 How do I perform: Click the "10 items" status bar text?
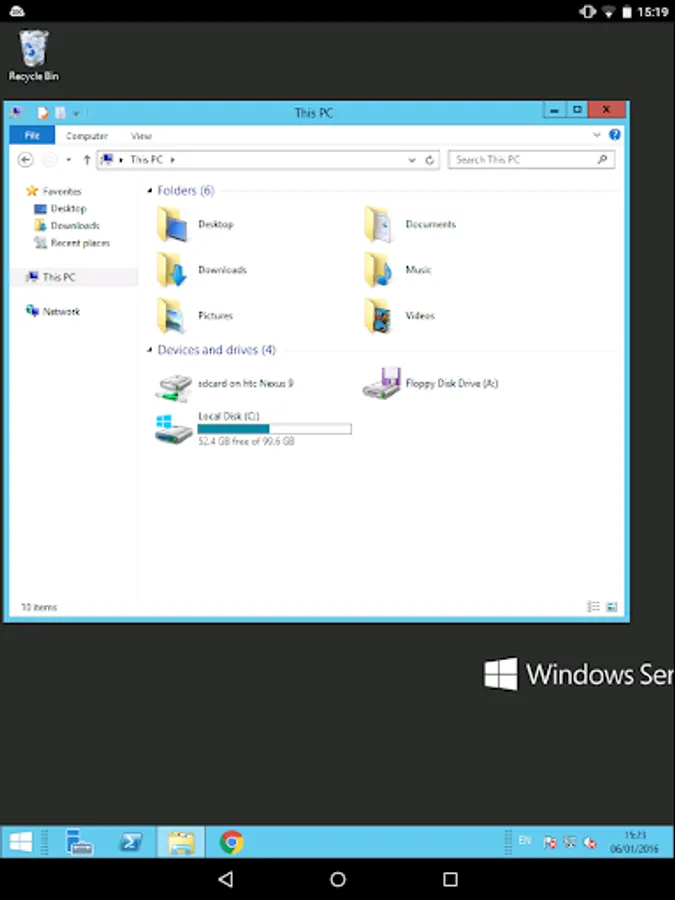coord(39,607)
